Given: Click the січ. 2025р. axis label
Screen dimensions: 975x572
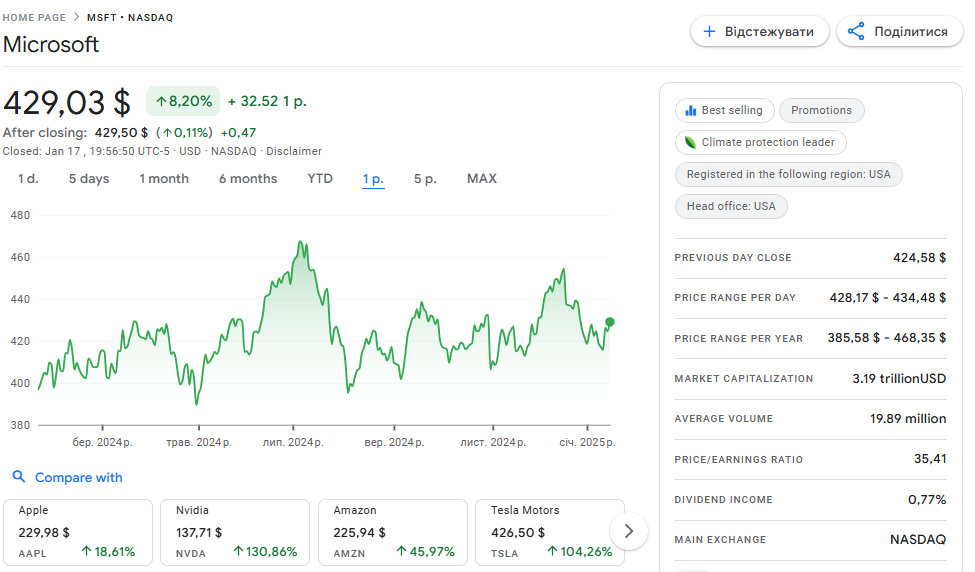Looking at the screenshot, I should click(x=587, y=443).
